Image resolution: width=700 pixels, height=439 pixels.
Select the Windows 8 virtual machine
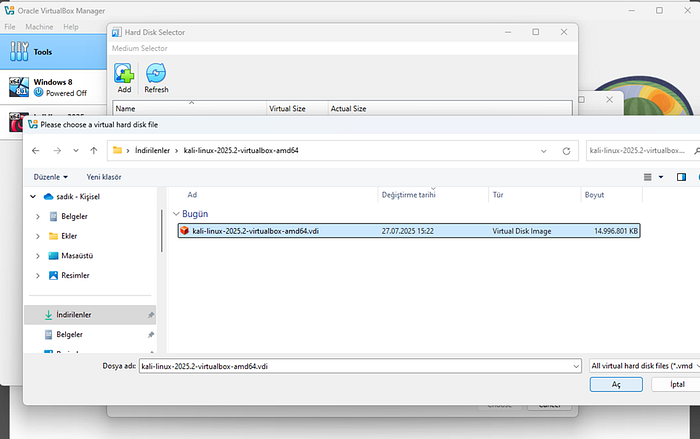(53, 87)
